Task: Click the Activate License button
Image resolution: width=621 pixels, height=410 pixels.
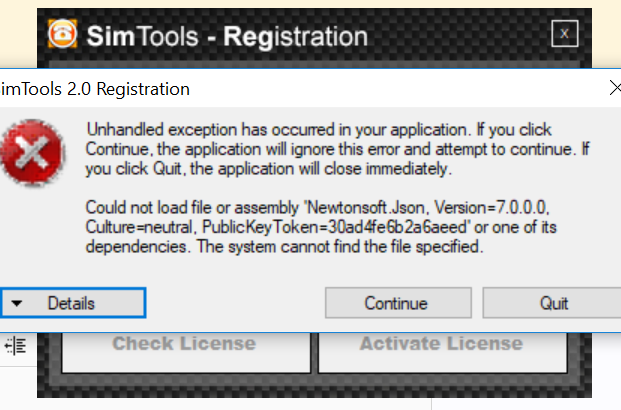Action: (x=442, y=352)
